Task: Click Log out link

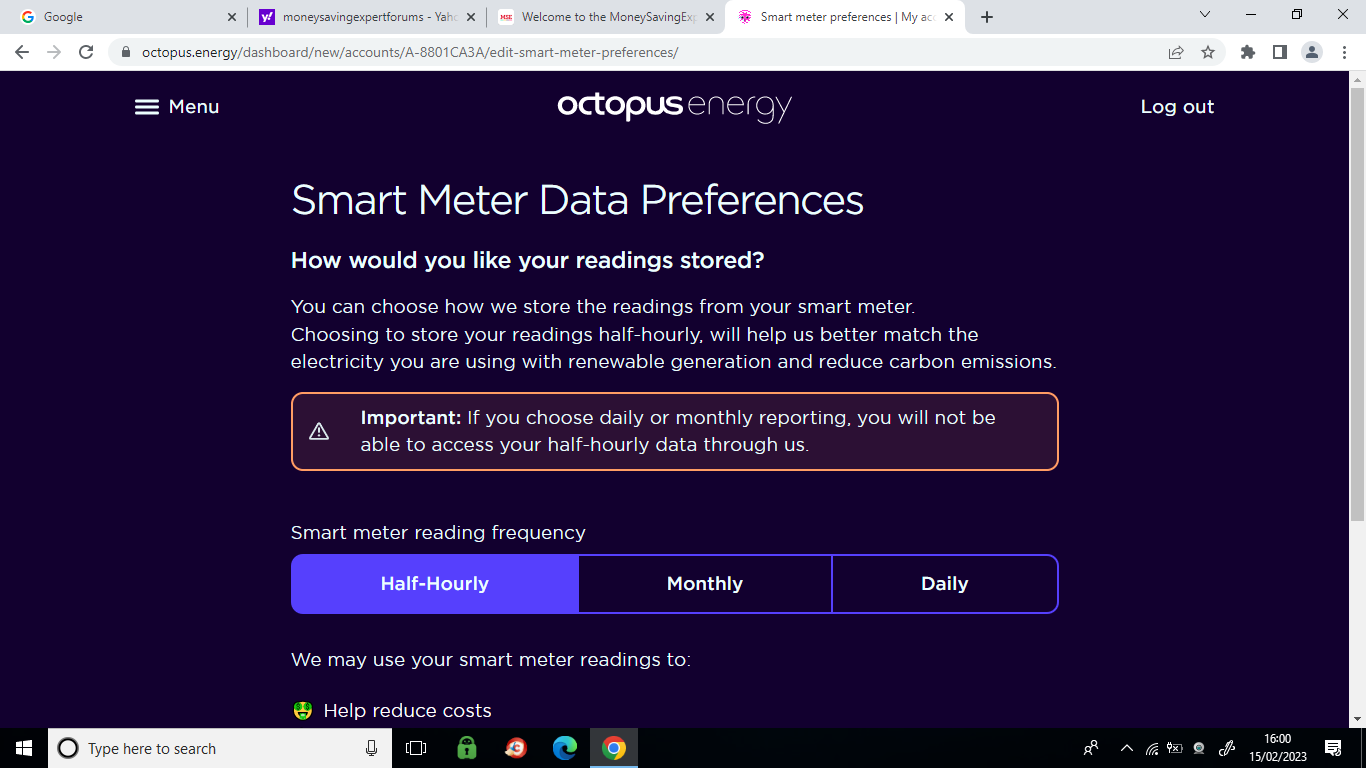Action: pyautogui.click(x=1177, y=107)
